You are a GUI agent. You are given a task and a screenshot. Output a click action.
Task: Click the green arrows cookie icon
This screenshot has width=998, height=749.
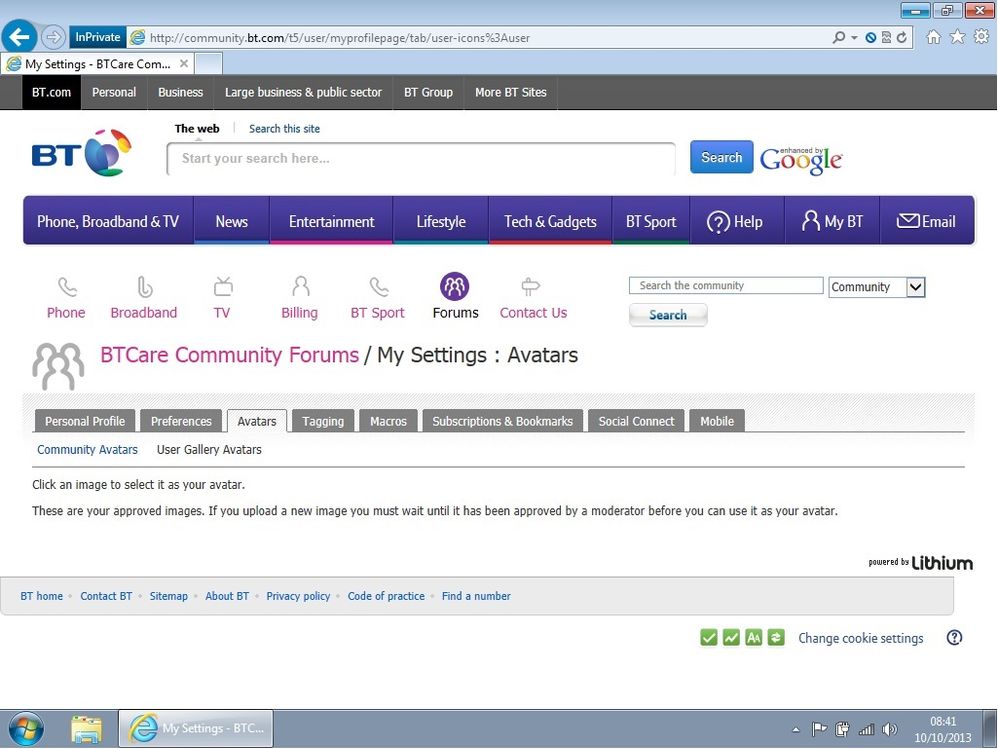click(776, 637)
